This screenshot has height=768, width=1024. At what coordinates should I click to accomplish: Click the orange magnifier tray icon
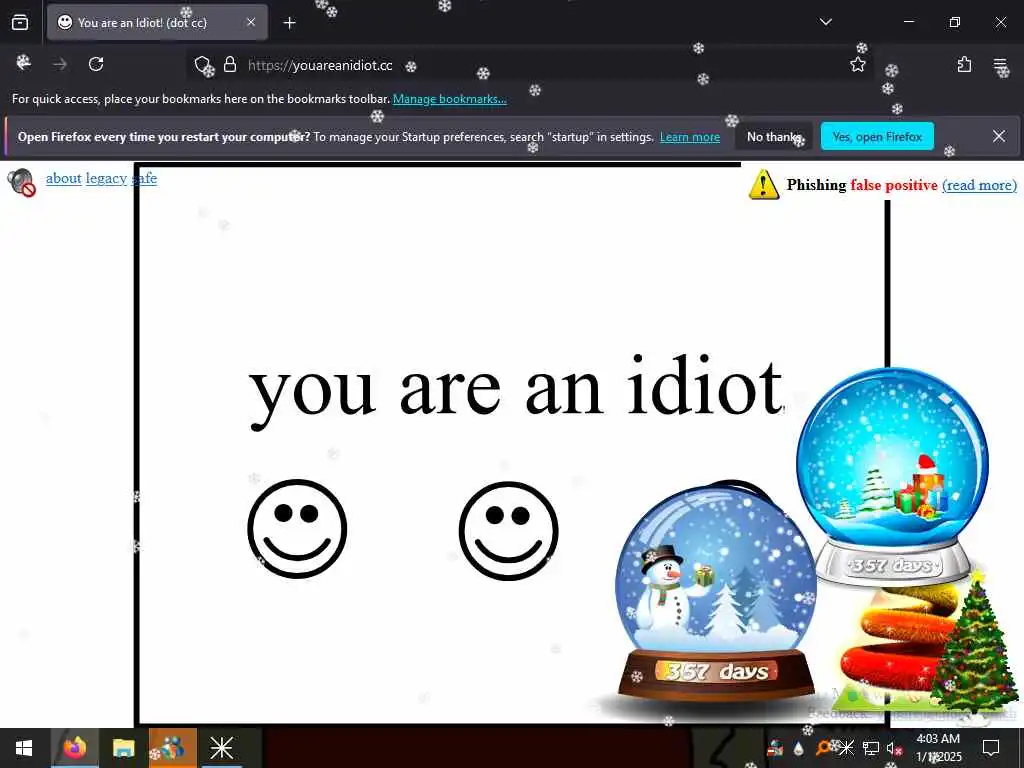(x=824, y=748)
